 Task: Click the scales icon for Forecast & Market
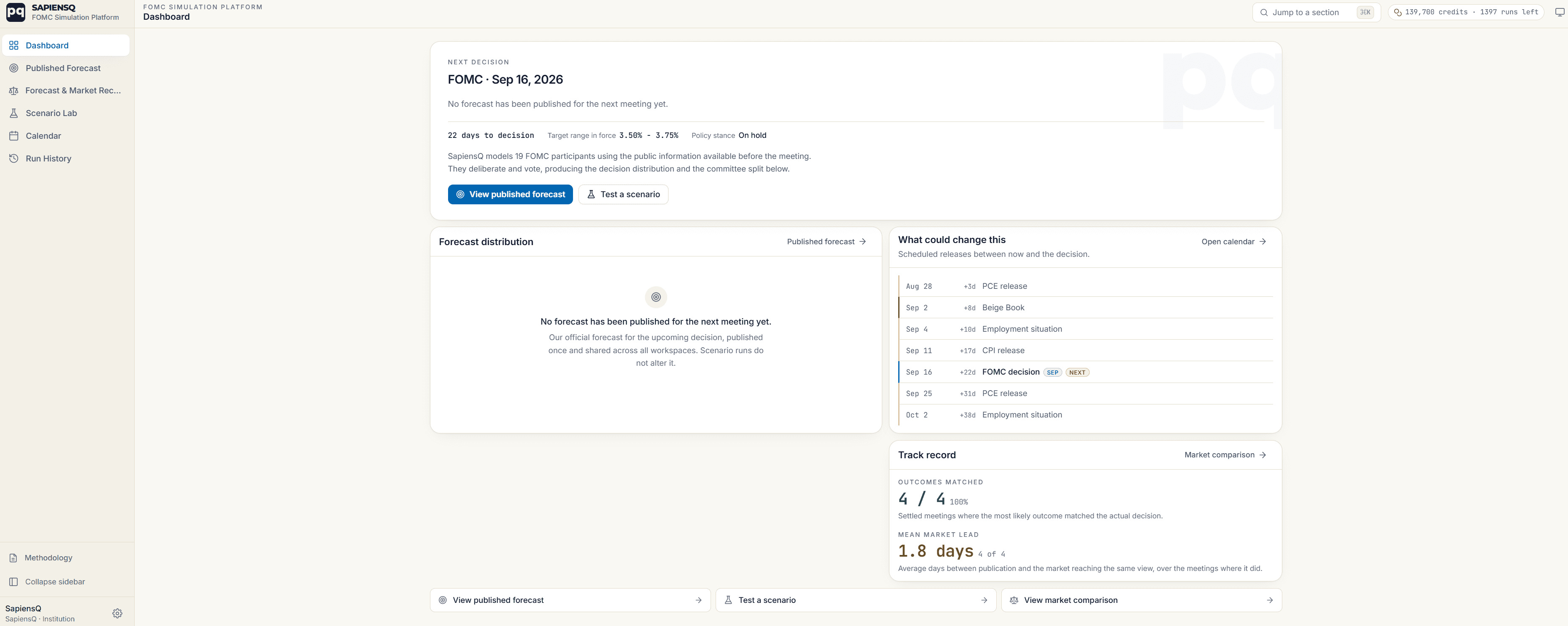tap(14, 91)
